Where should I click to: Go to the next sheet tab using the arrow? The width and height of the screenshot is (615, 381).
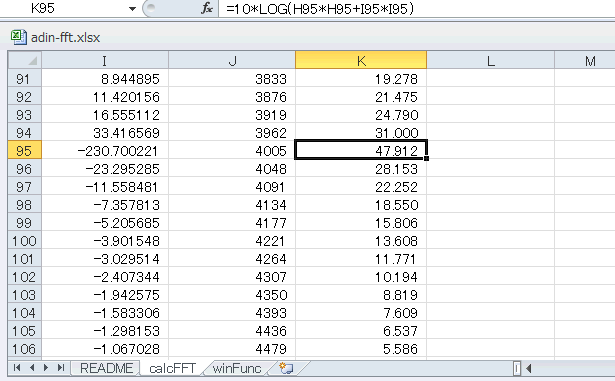(46, 368)
